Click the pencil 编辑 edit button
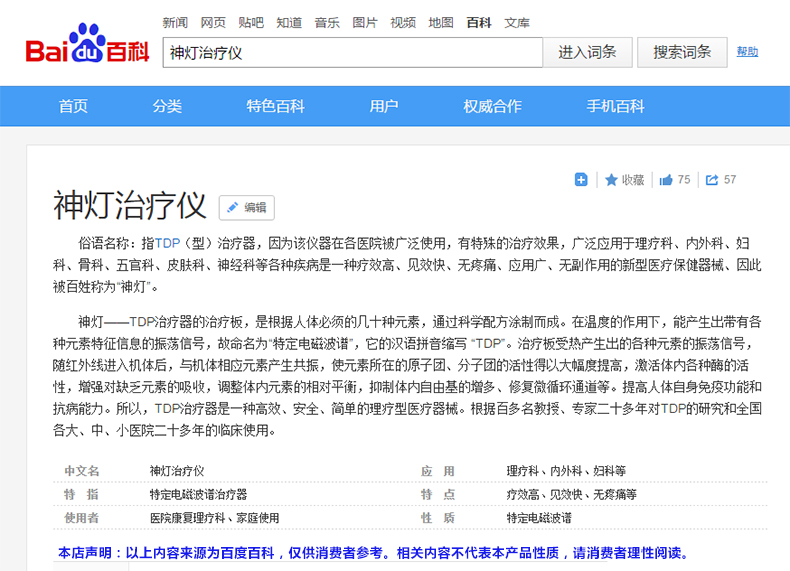This screenshot has width=790, height=571. [x=247, y=208]
